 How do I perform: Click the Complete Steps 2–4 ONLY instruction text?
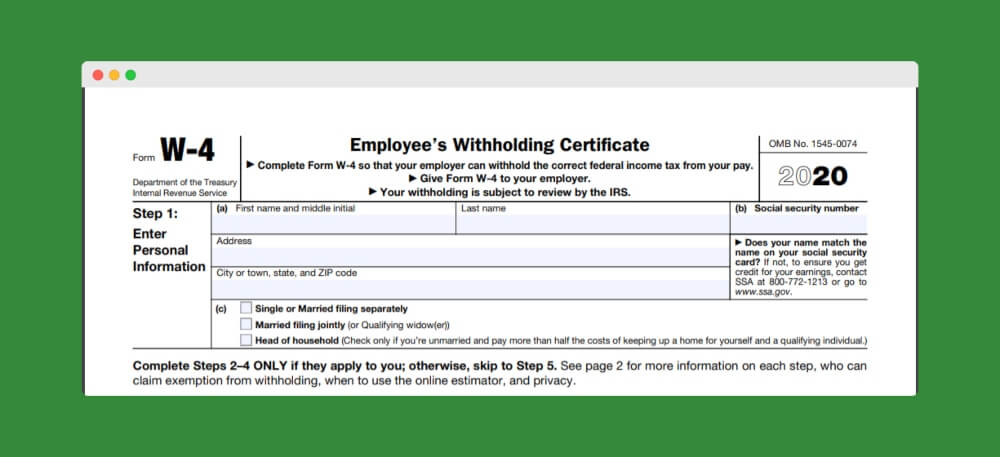(x=345, y=366)
